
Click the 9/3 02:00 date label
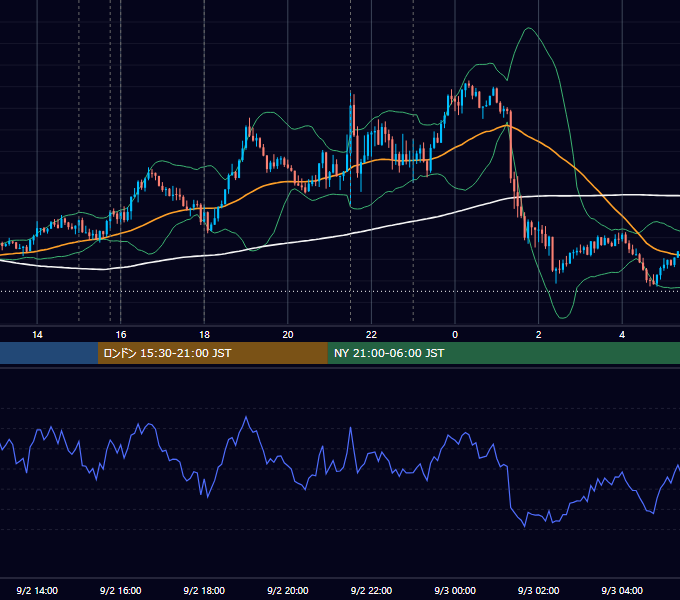pos(539,591)
